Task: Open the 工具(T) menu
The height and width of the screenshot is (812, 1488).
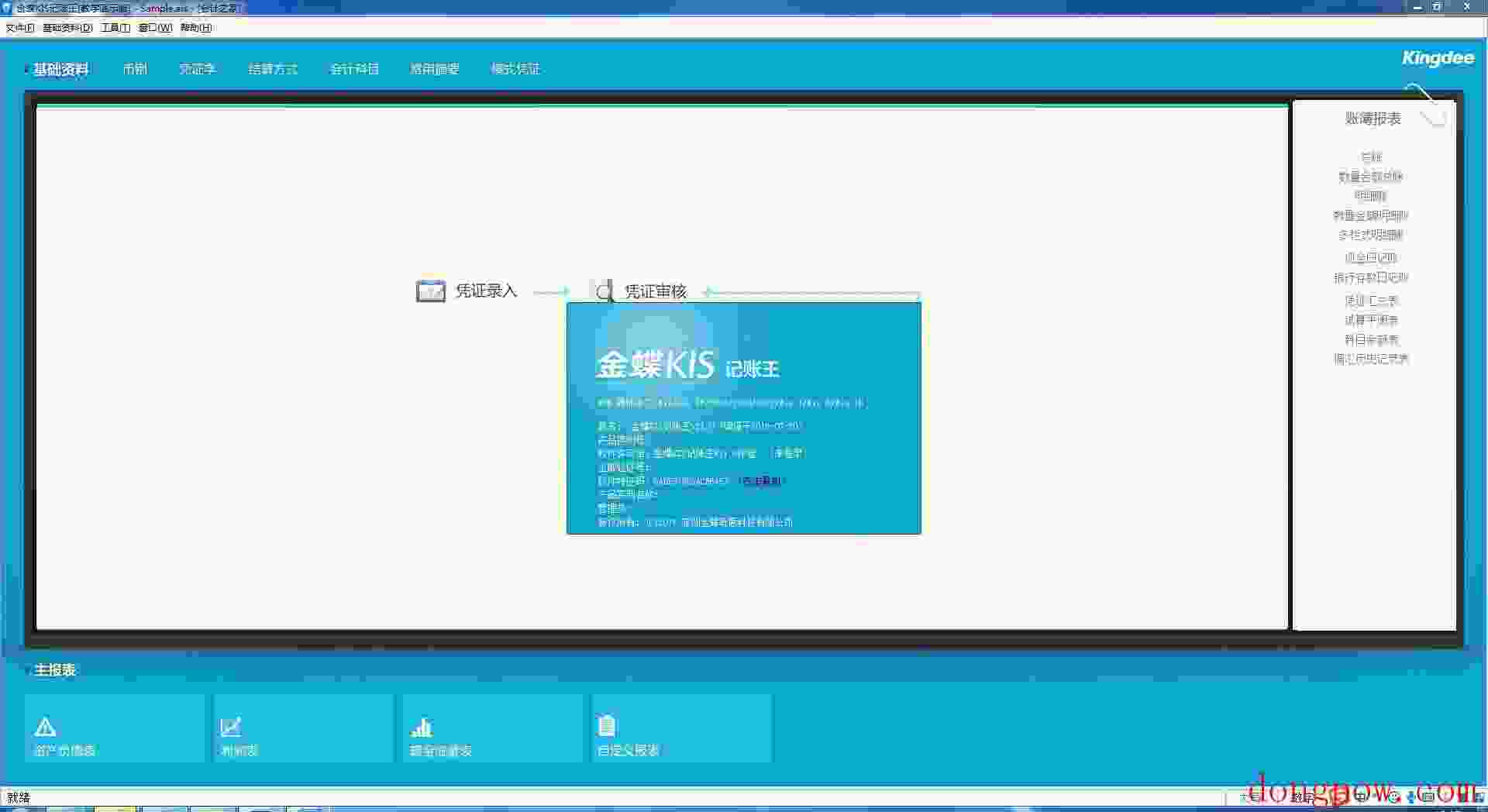Action: click(x=115, y=28)
